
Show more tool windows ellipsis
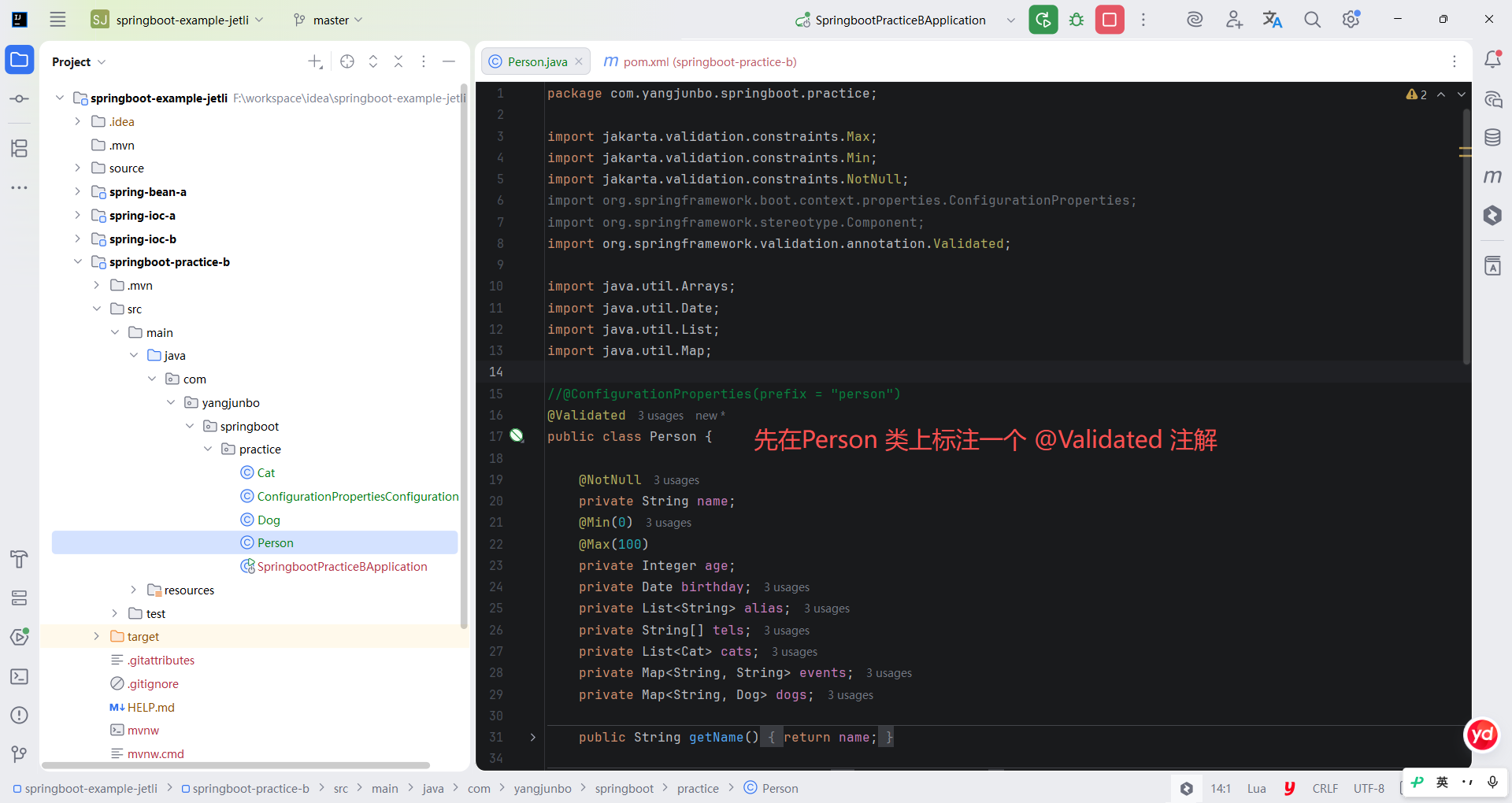(x=19, y=187)
